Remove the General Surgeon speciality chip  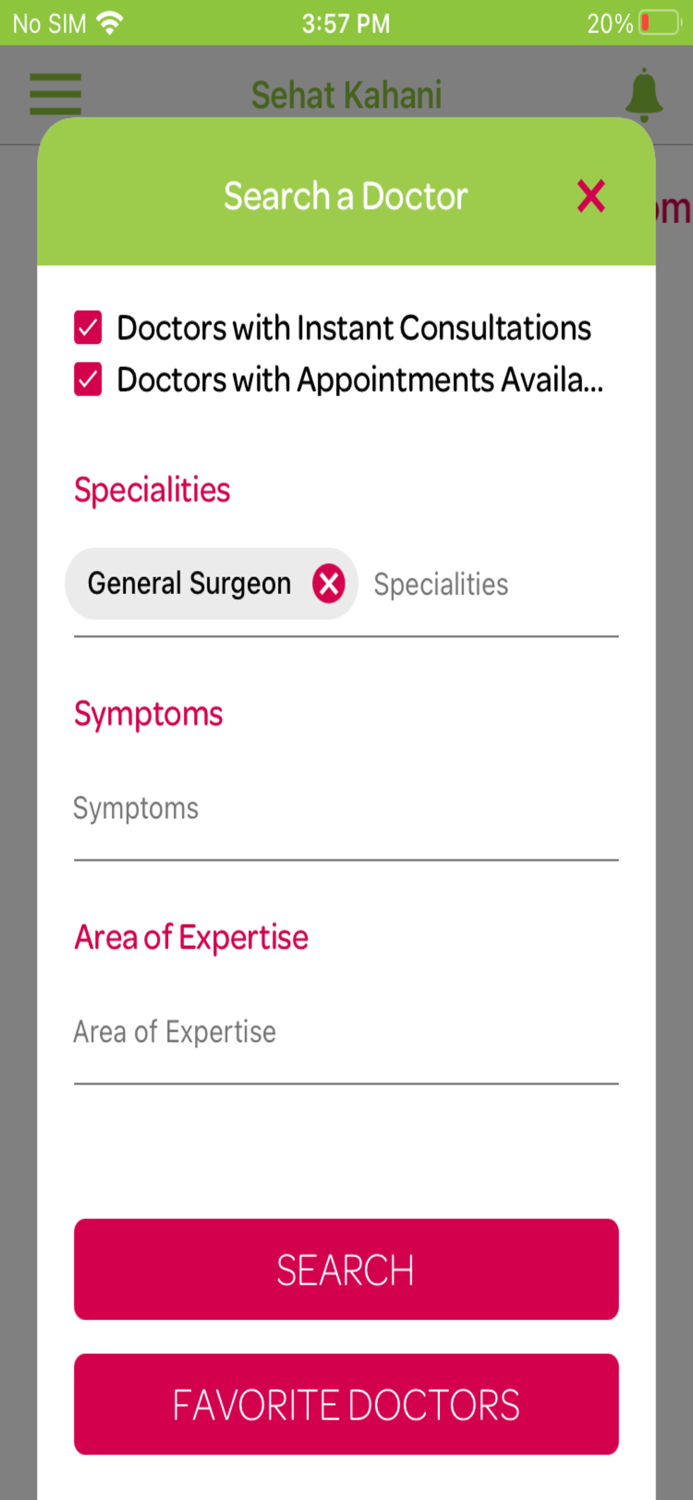pos(328,583)
